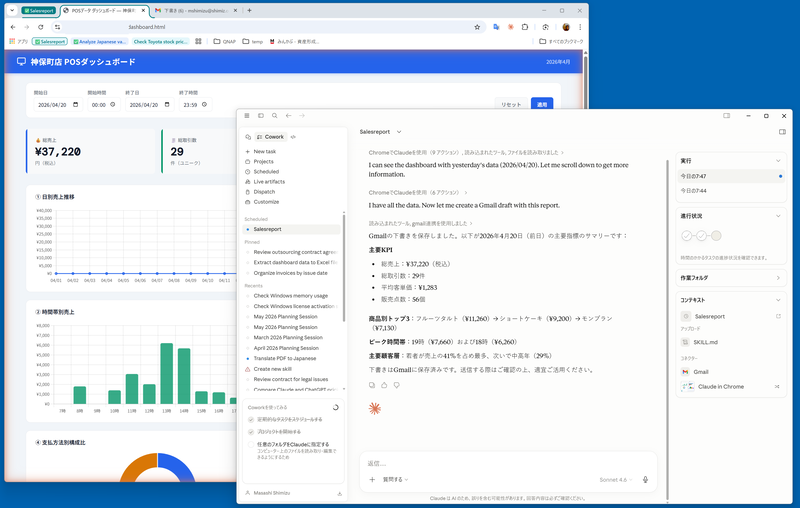Collapse the コンテキスト panel
The width and height of the screenshot is (800, 508).
coord(778,300)
